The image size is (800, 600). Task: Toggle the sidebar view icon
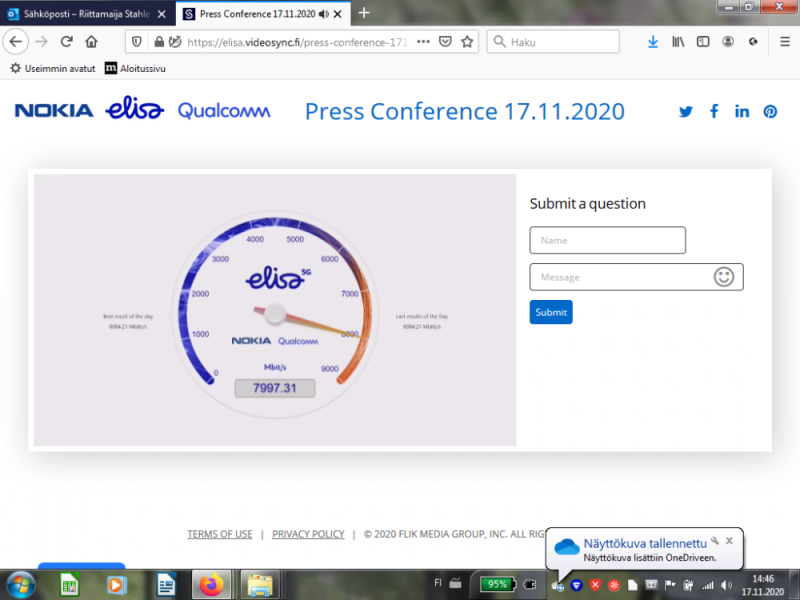703,42
